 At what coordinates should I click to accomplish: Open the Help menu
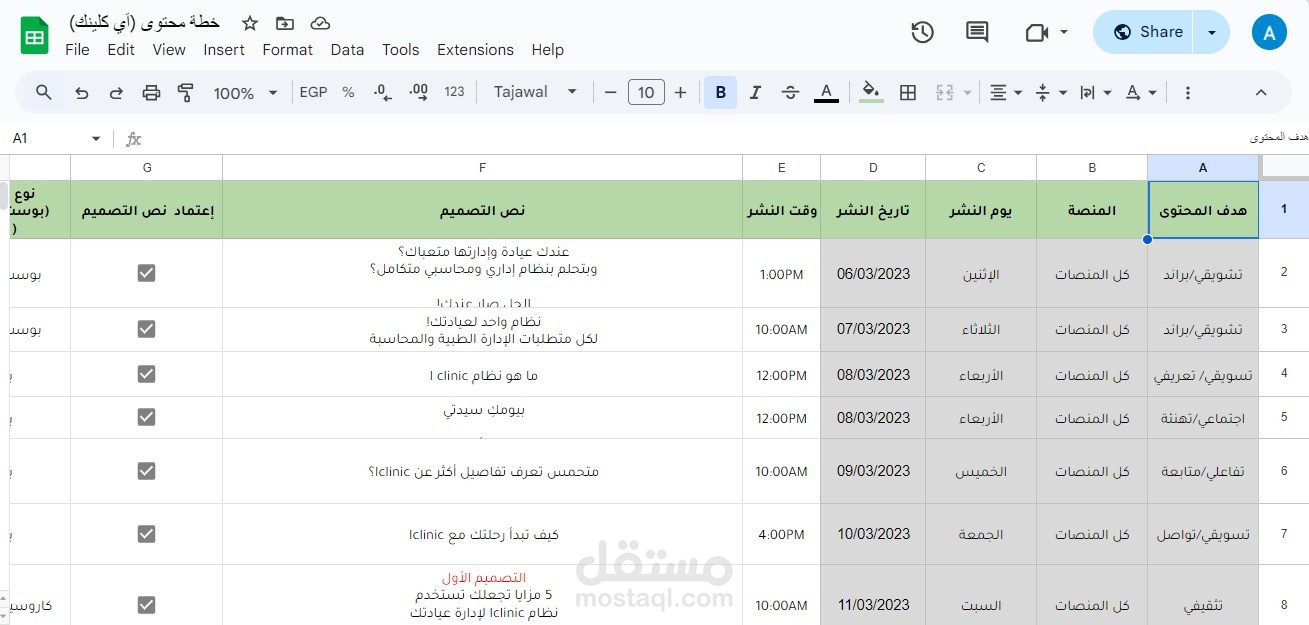pyautogui.click(x=548, y=50)
